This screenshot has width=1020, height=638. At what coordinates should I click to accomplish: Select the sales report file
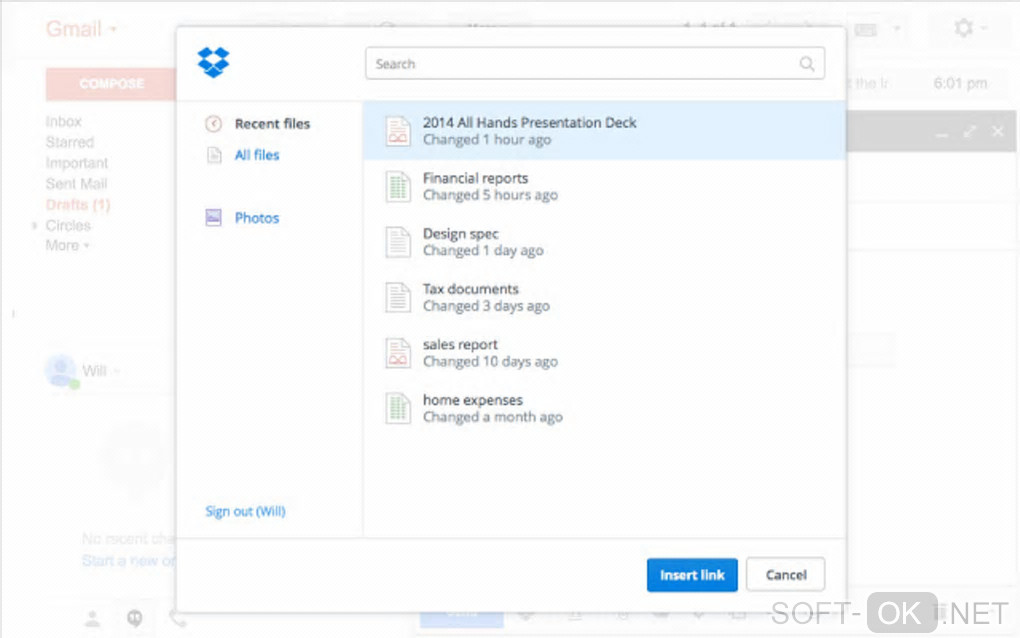click(x=604, y=353)
